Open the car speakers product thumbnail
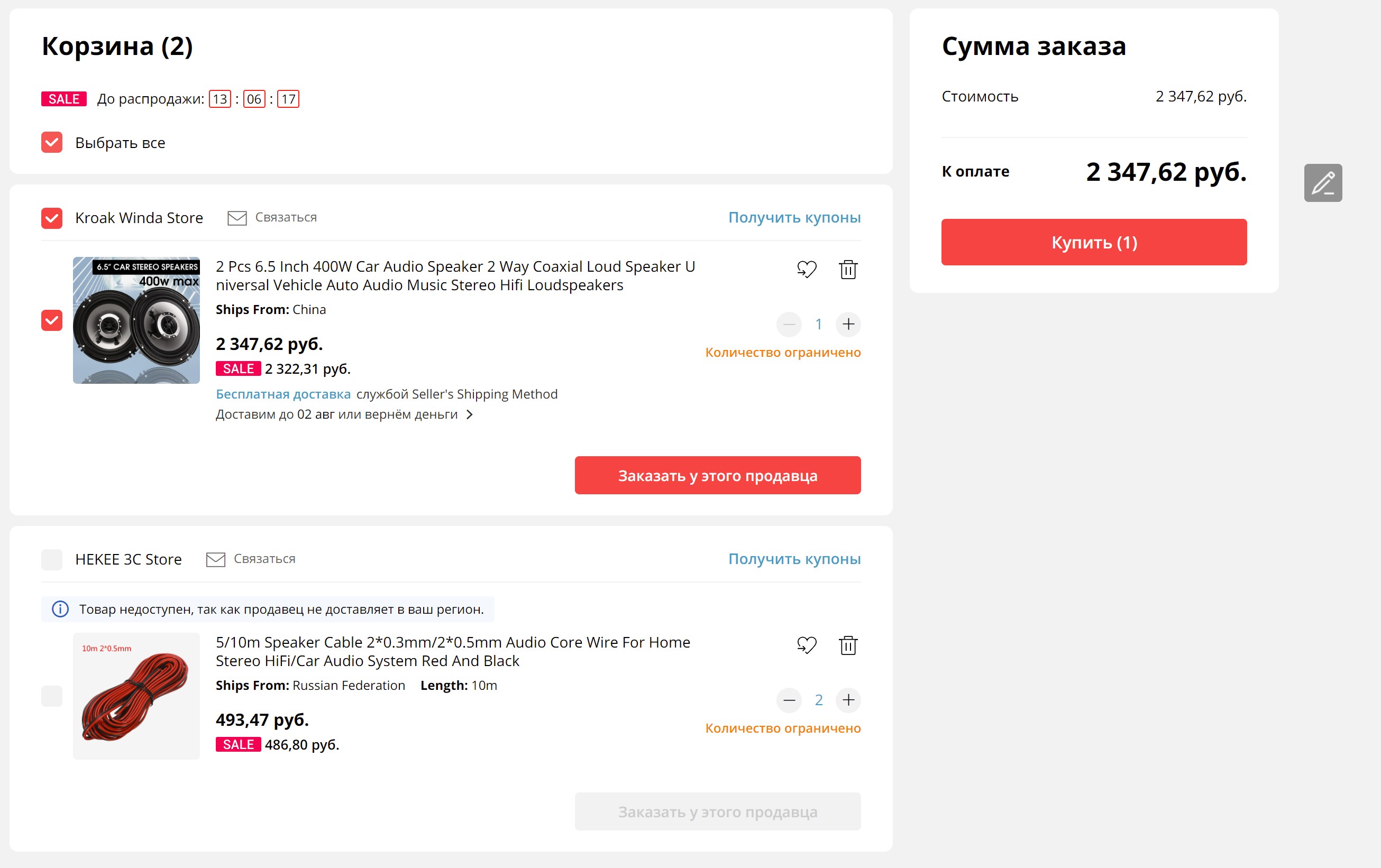1381x868 pixels. 136,320
